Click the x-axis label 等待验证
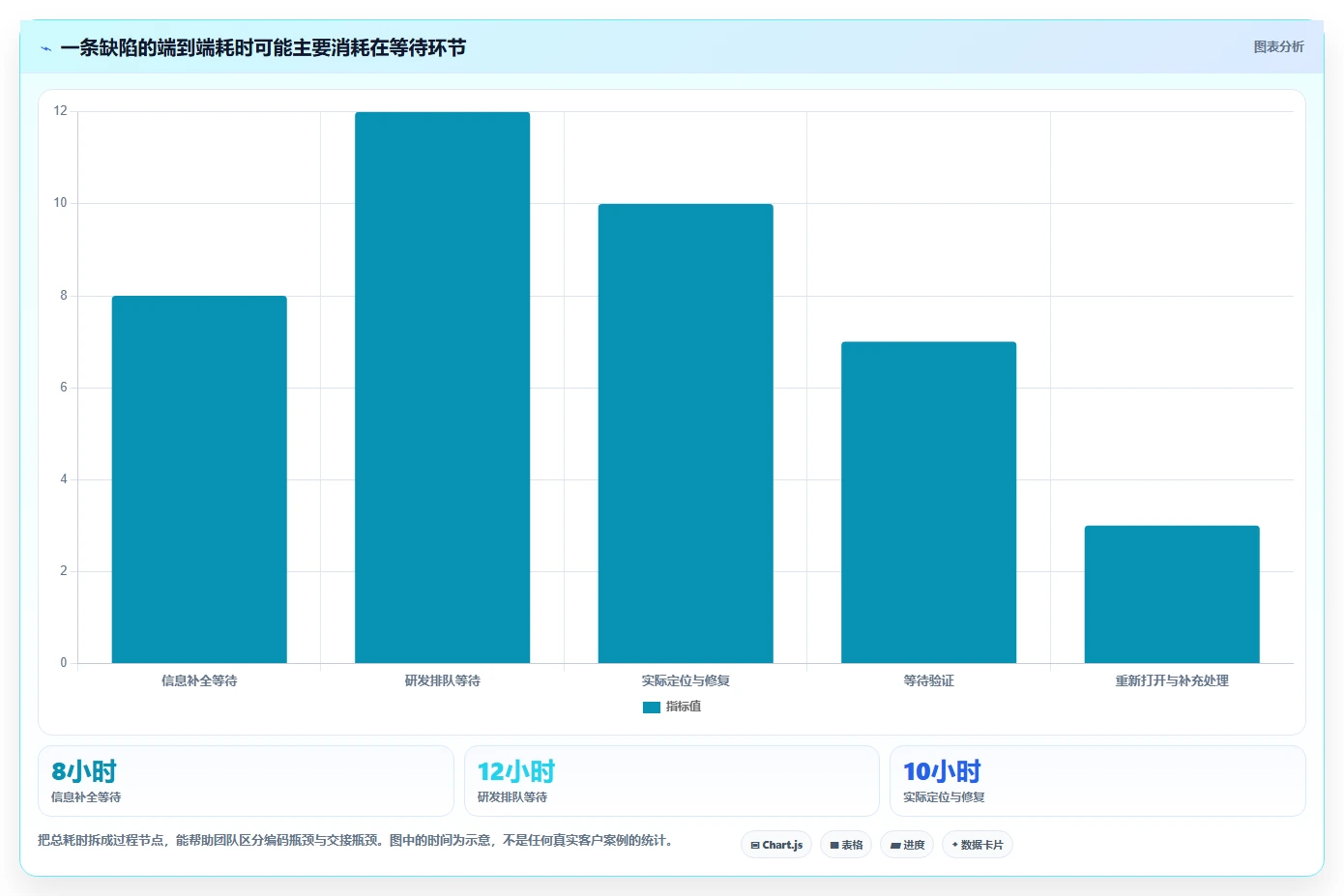The width and height of the screenshot is (1344, 896). click(x=928, y=680)
